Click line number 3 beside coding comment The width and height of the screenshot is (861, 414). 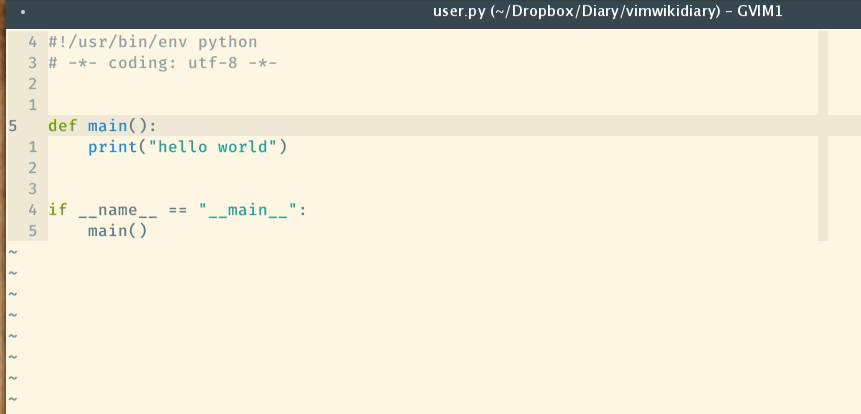pos(33,63)
